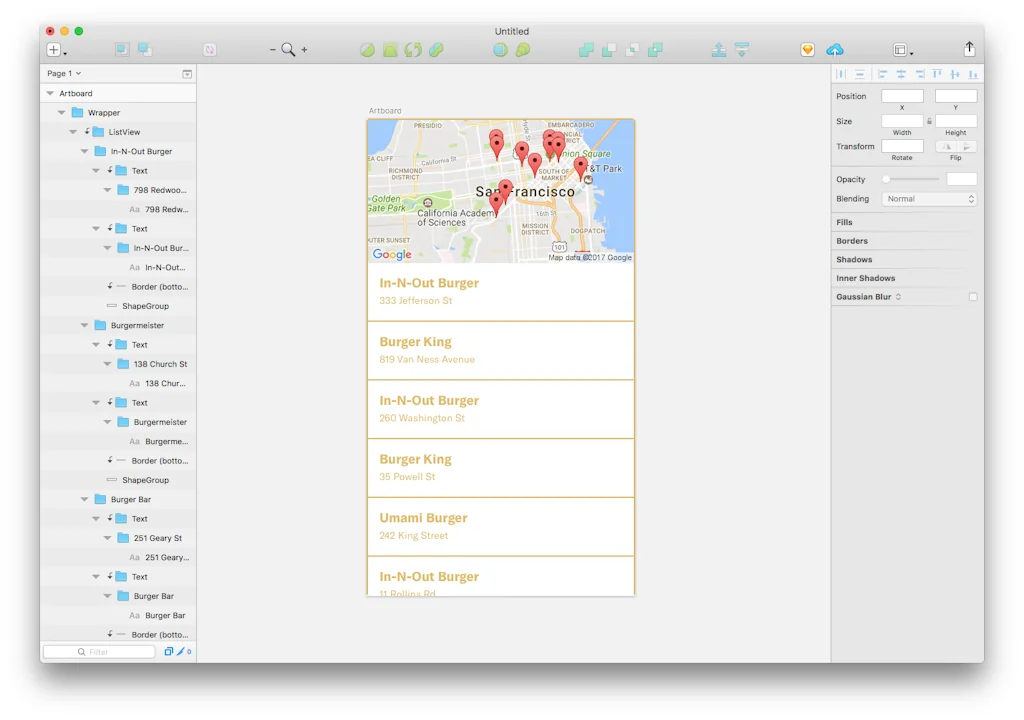
Task: Expand the Fills section header
Action: [x=845, y=222]
